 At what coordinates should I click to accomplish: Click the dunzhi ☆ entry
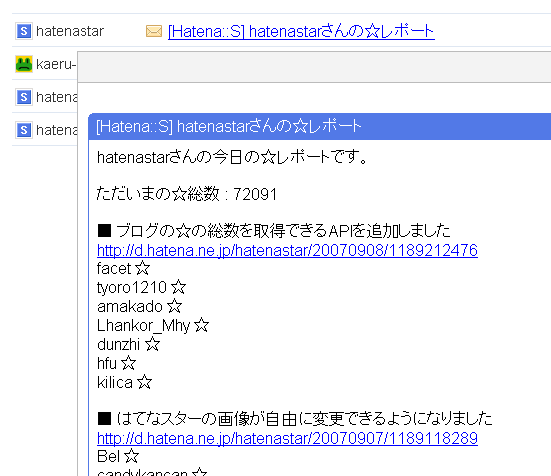click(x=129, y=344)
